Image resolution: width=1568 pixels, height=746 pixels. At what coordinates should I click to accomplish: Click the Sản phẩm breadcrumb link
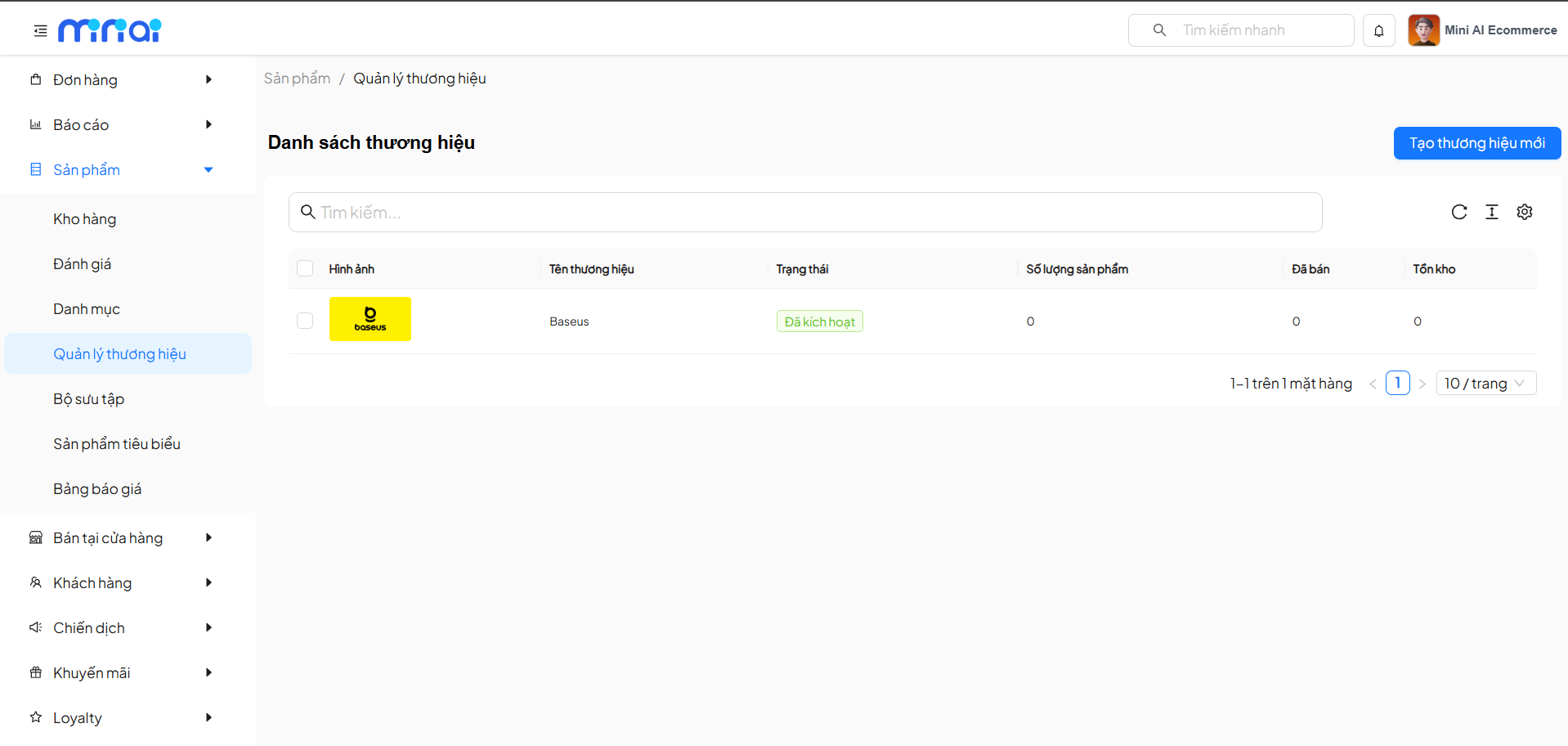(297, 79)
